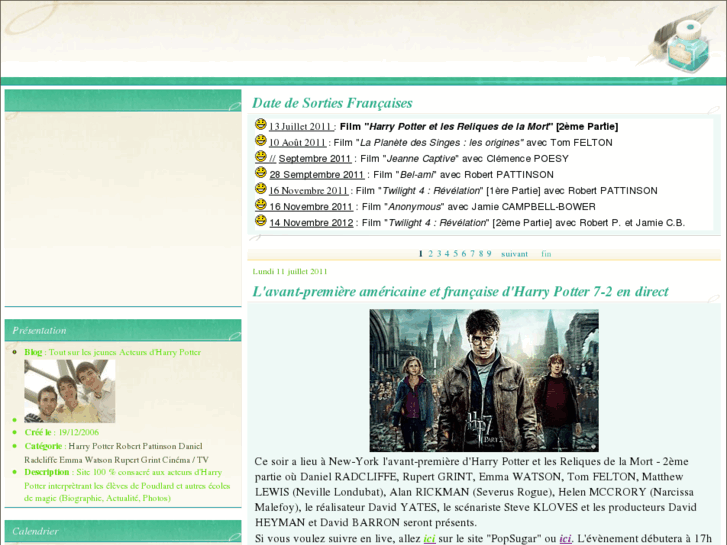Go to page 8 in the pagination
The width and height of the screenshot is (727, 545).
coord(481,254)
